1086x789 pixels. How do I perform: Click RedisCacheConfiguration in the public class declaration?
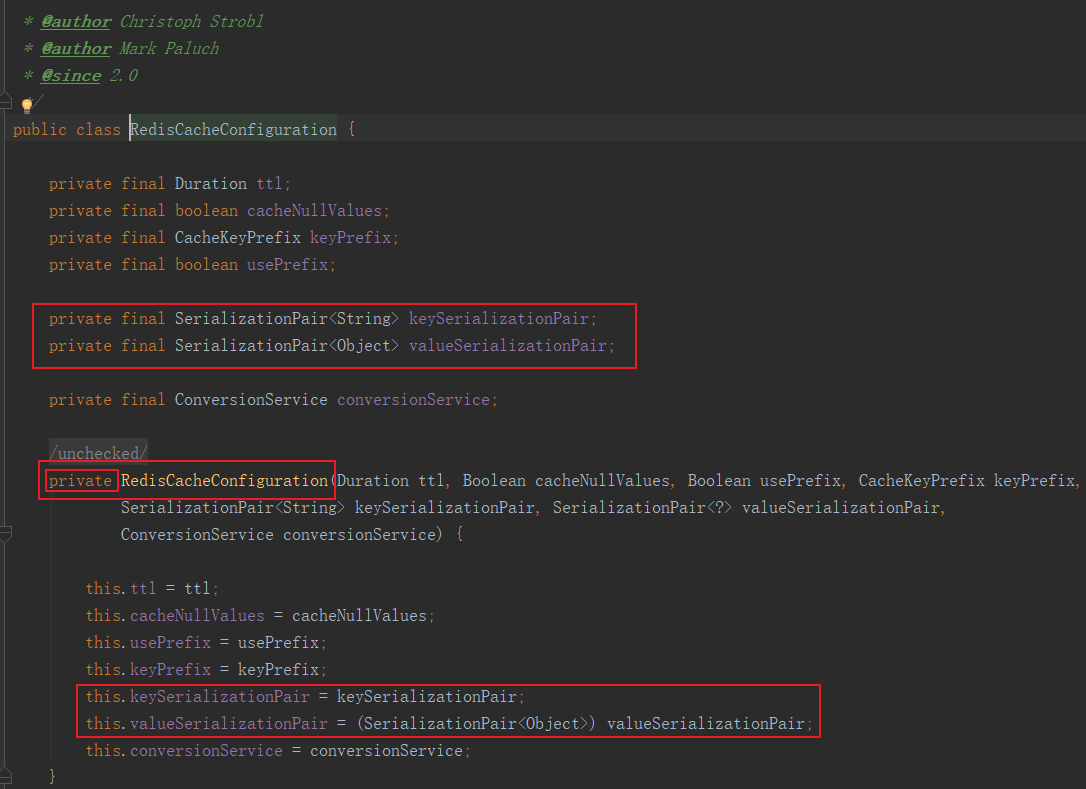point(233,130)
